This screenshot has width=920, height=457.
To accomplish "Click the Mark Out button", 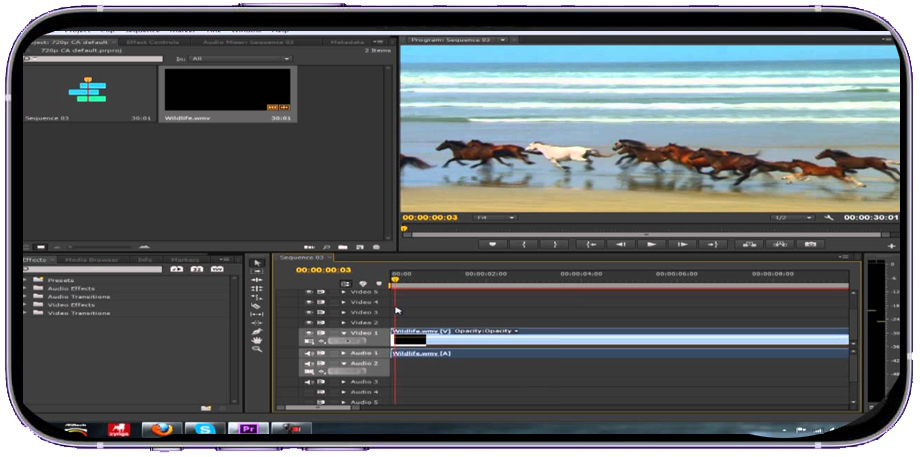I will point(555,245).
